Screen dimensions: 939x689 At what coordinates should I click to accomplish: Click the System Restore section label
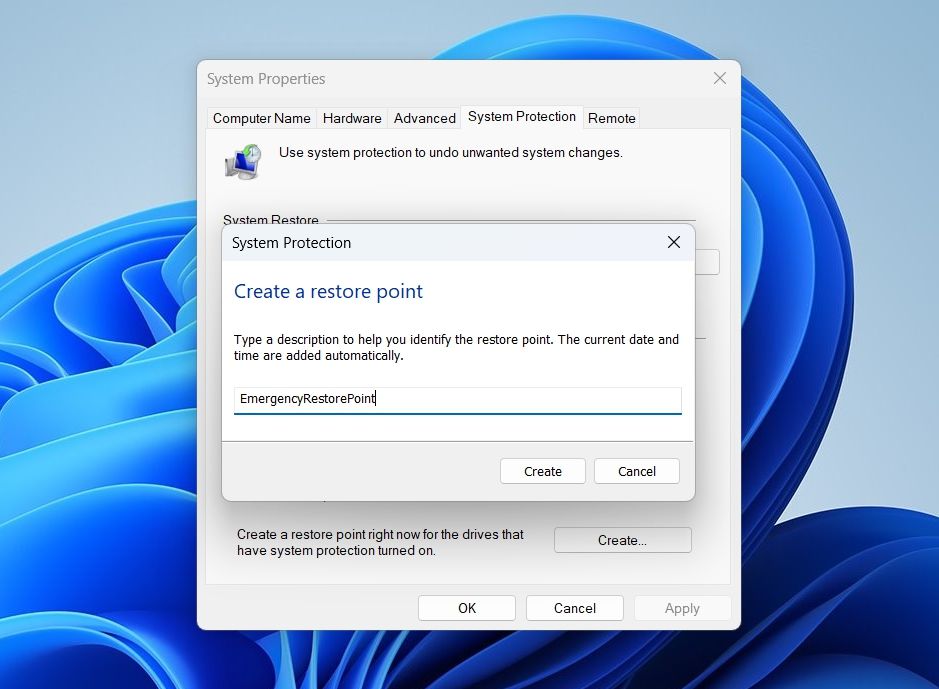click(271, 220)
